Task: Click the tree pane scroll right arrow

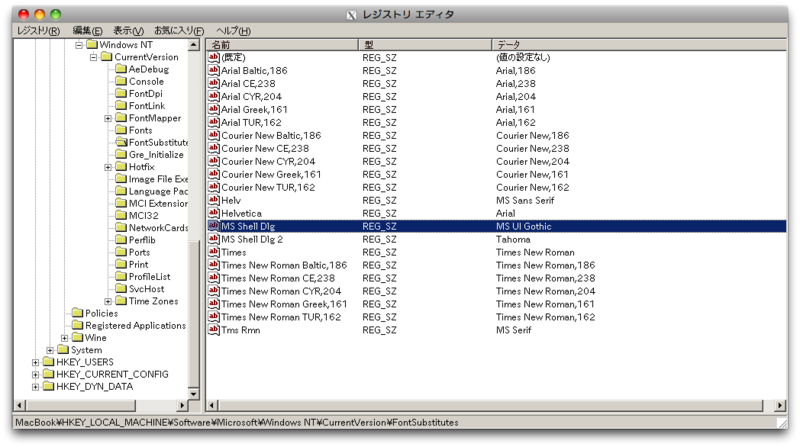Action: tap(182, 406)
